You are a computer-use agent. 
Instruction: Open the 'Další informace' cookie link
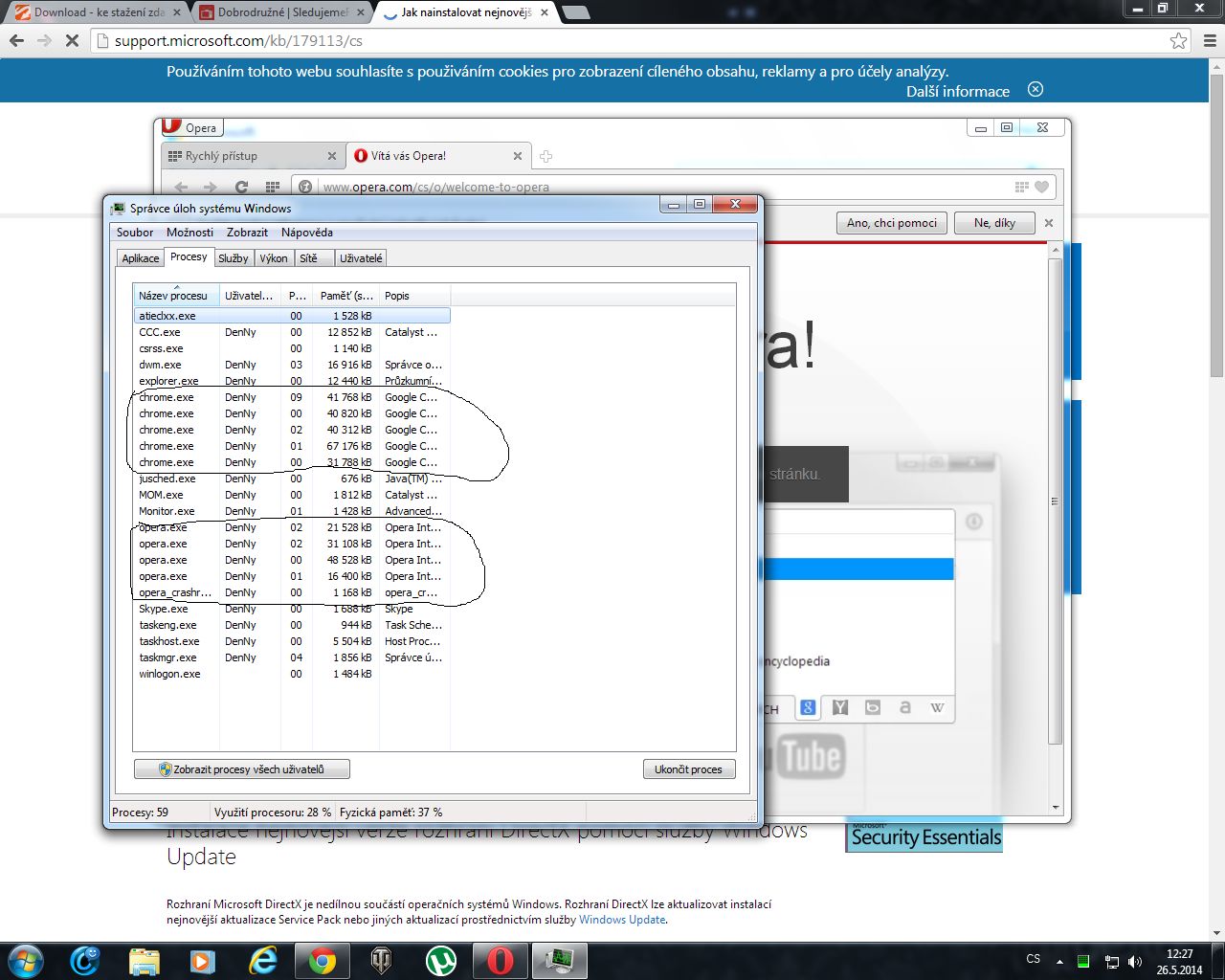pos(958,91)
